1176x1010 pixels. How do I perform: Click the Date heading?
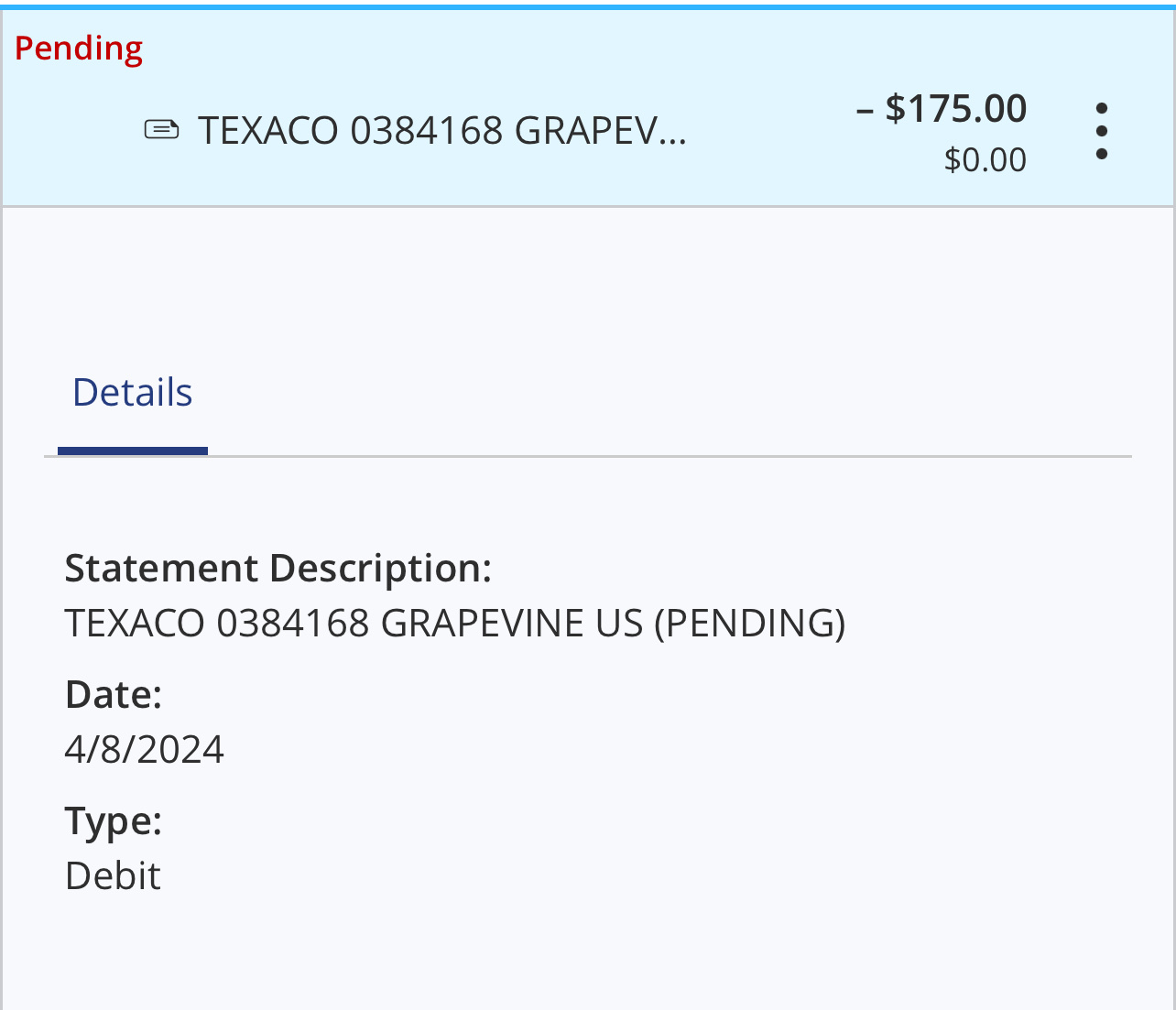pyautogui.click(x=114, y=695)
